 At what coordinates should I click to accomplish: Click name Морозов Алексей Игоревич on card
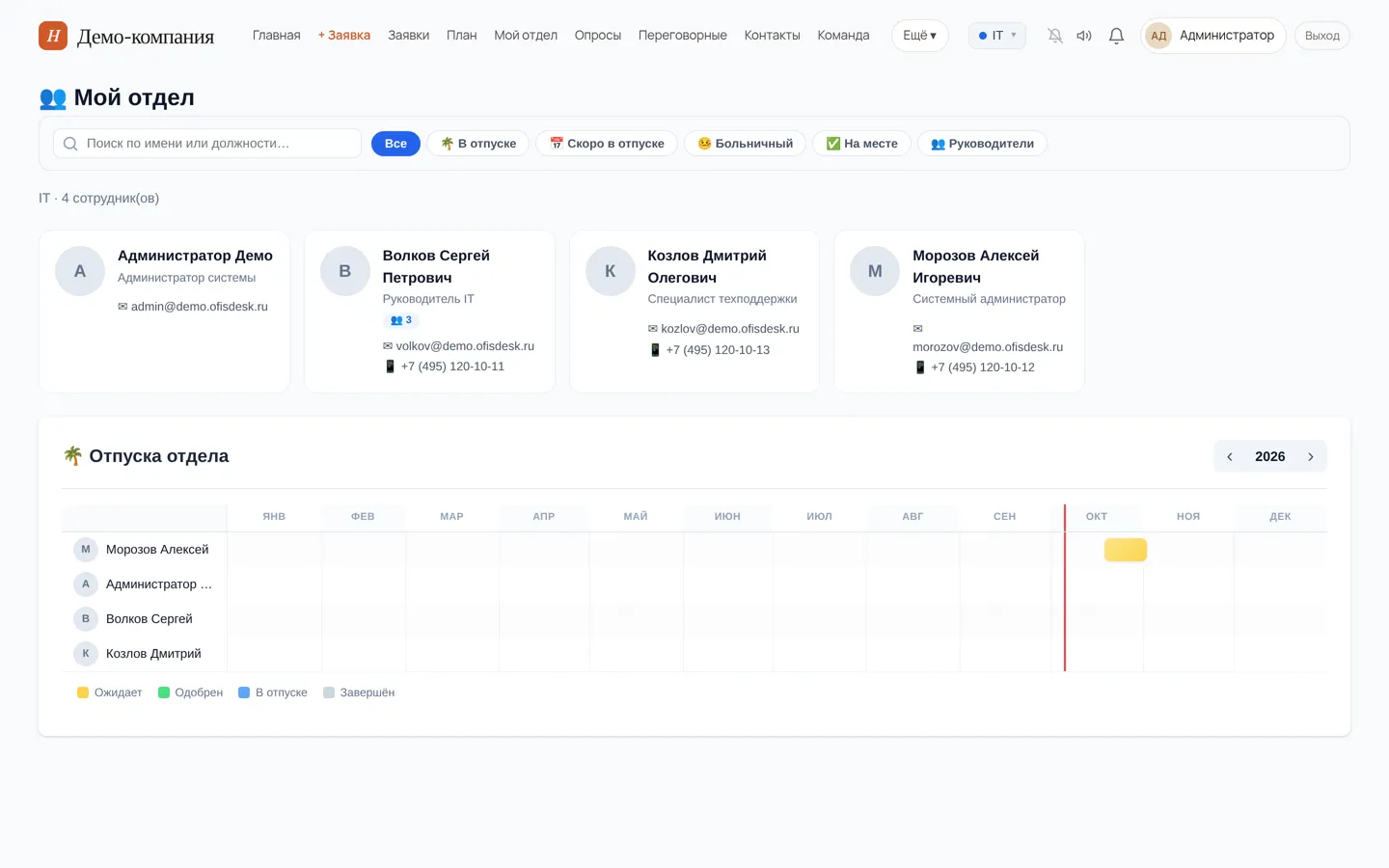coord(976,266)
